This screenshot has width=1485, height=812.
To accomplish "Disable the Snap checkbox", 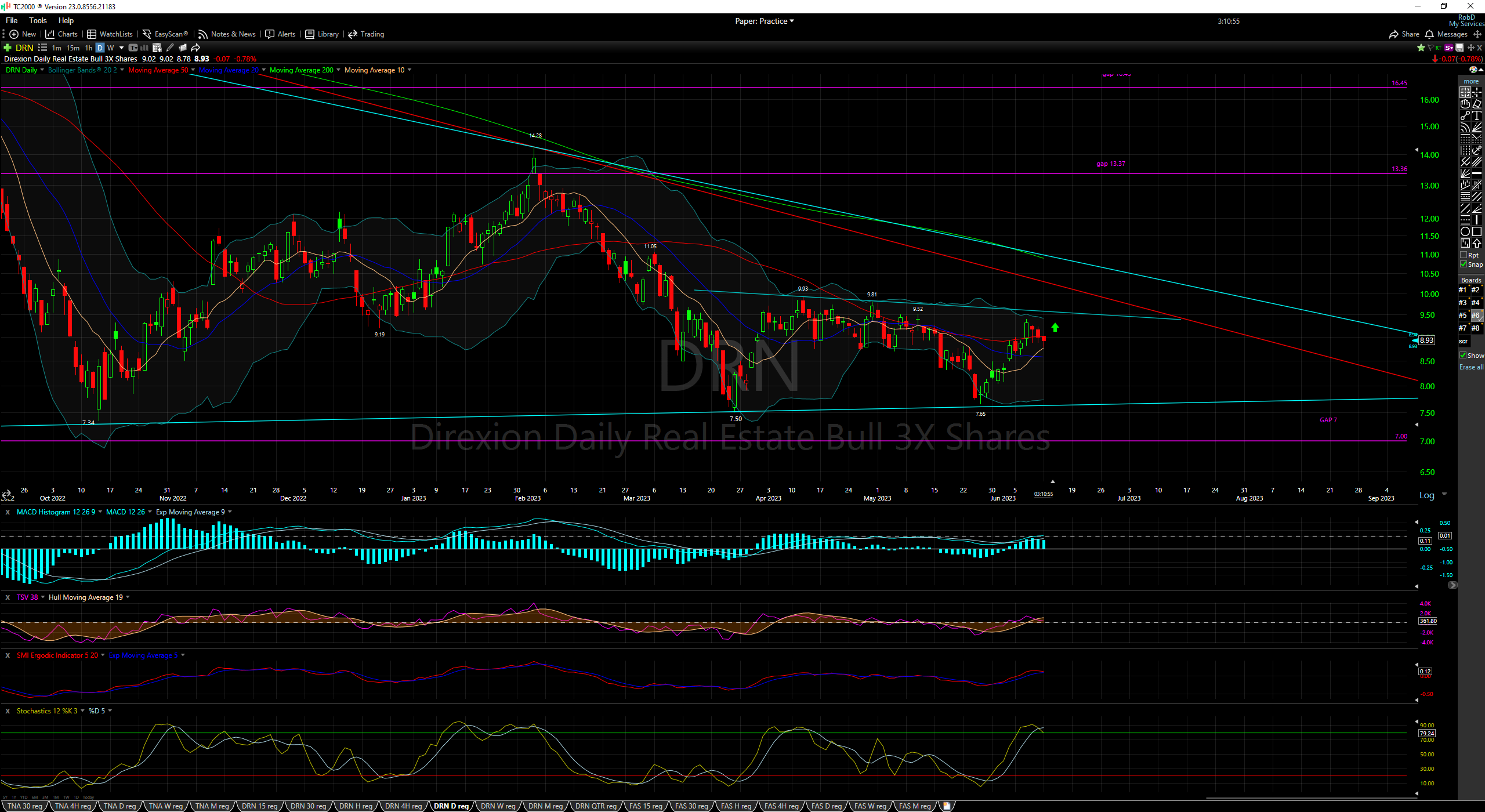I will tap(1464, 264).
